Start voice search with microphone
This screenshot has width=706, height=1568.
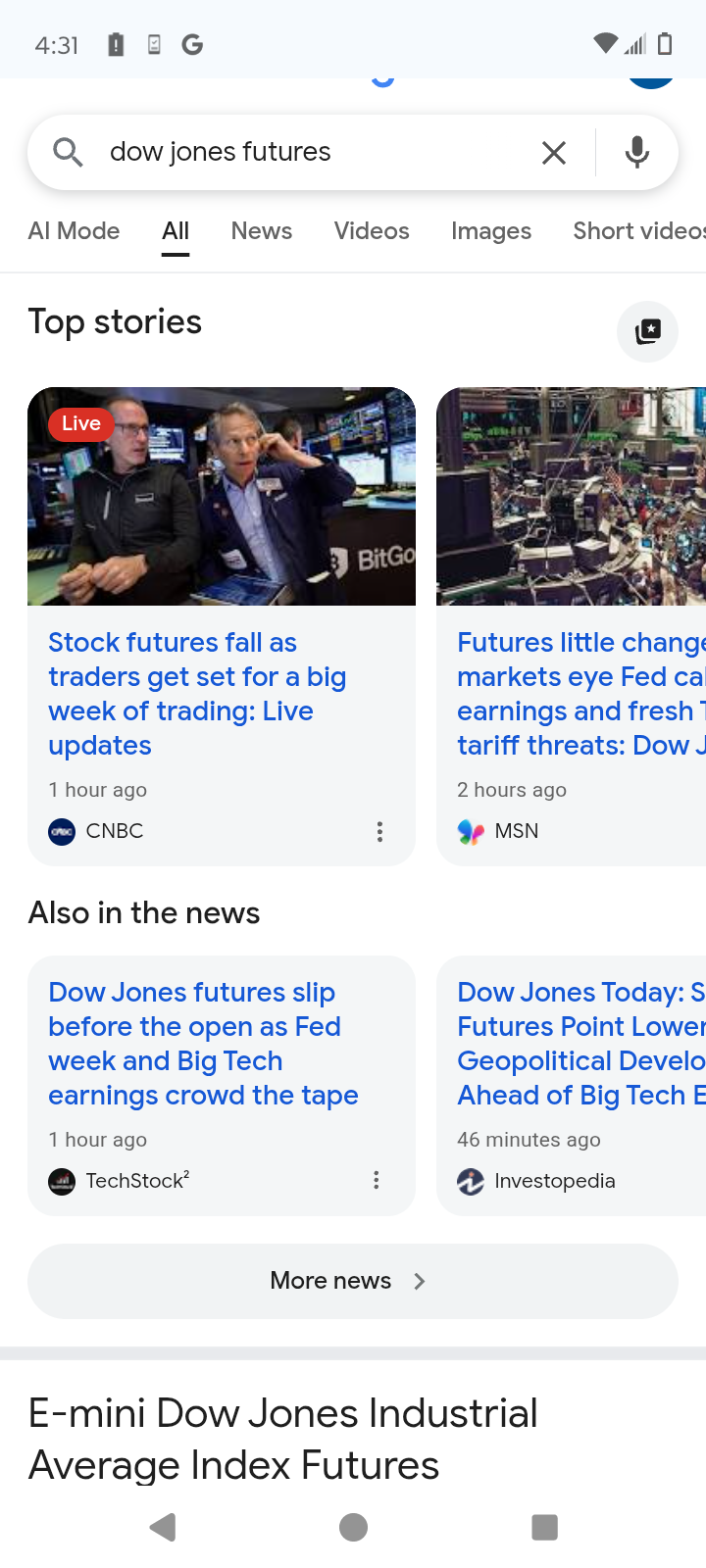(x=637, y=152)
